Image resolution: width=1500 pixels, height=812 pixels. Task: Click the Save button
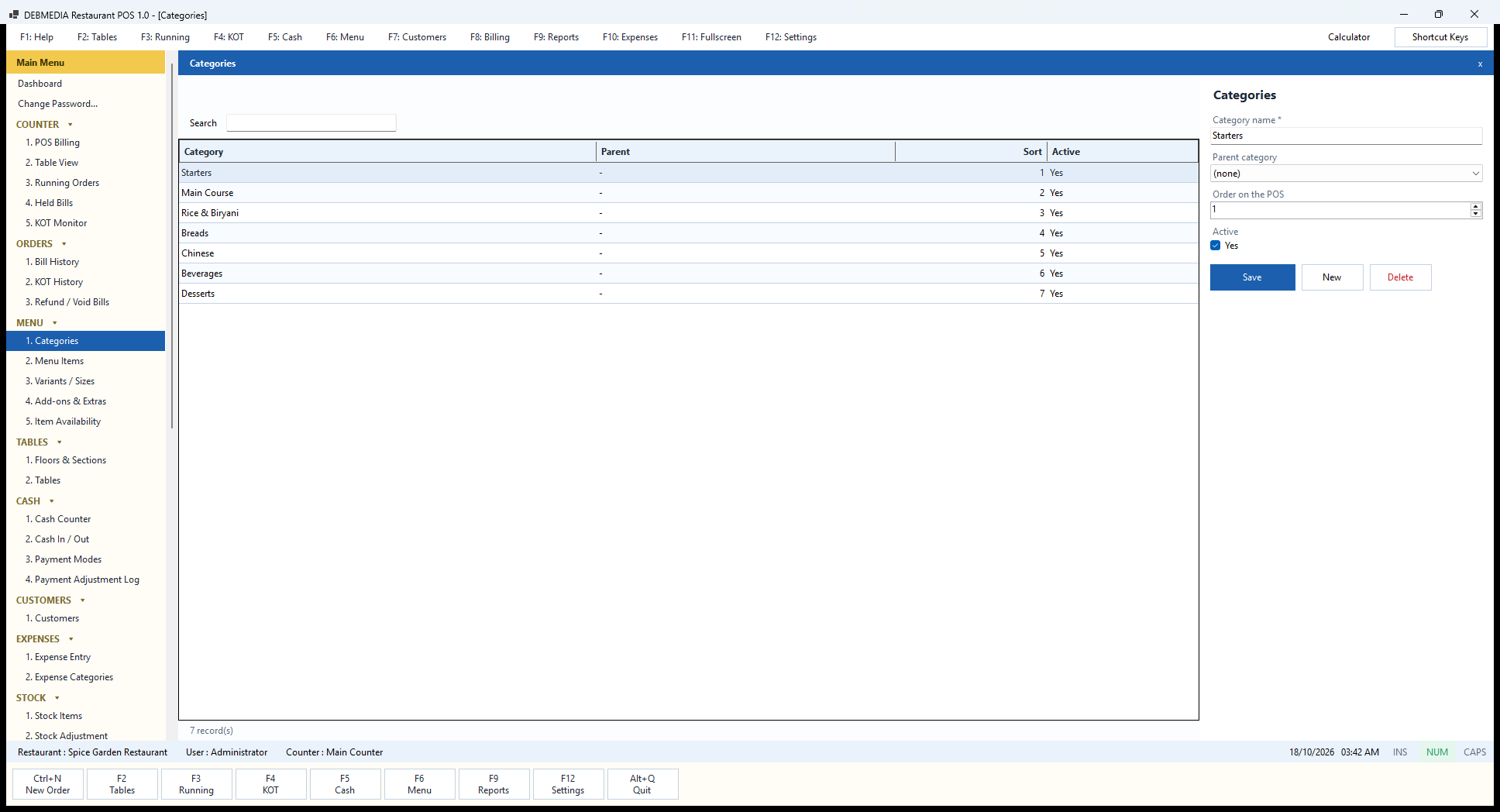point(1252,277)
